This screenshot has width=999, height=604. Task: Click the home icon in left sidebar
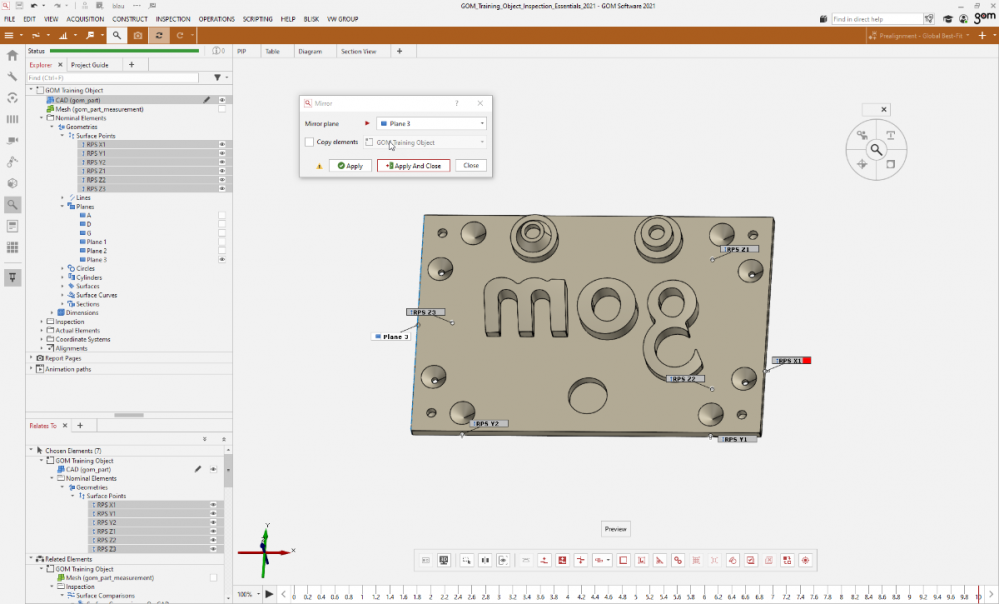click(x=12, y=56)
